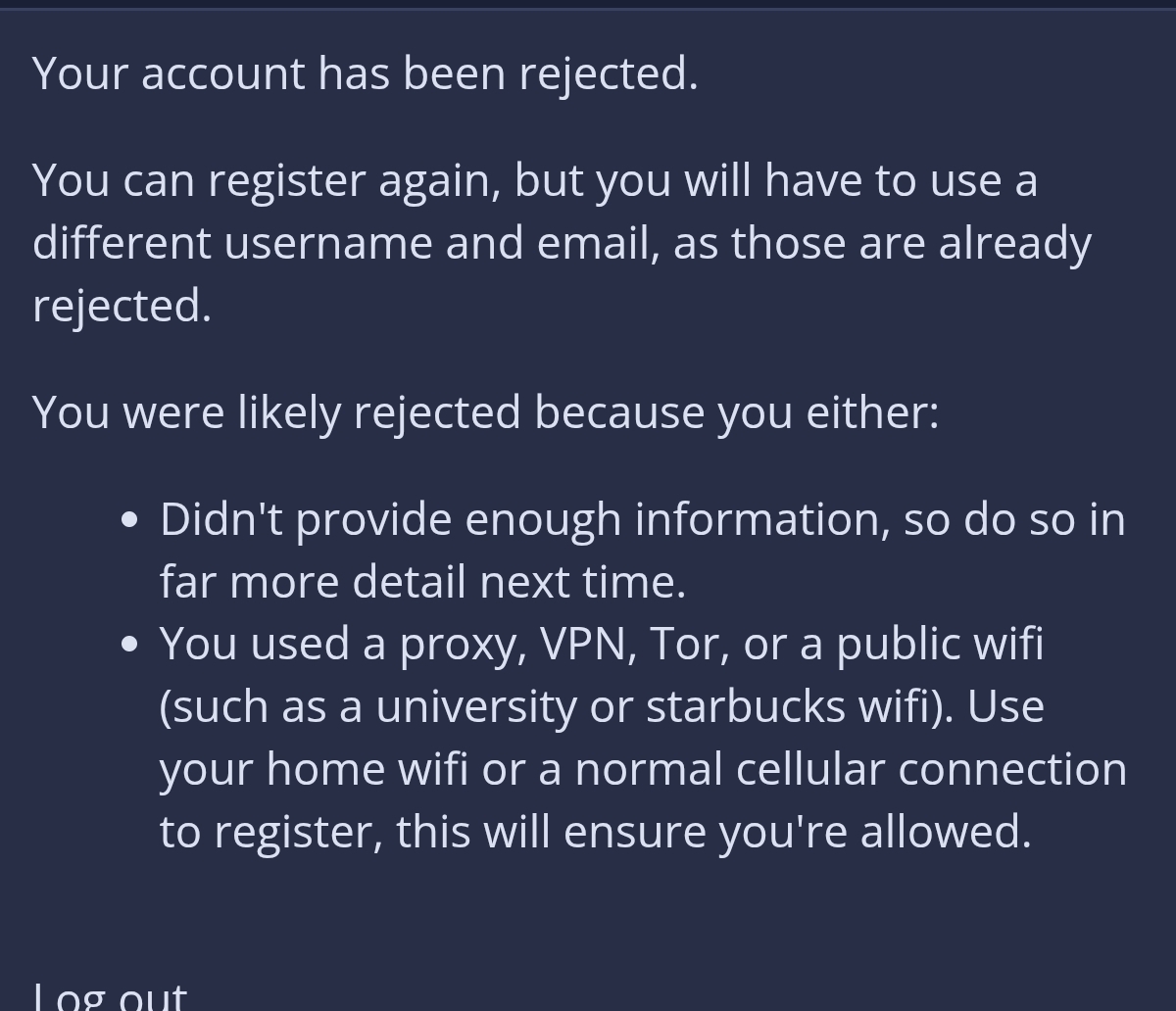
Task: Click the bullet dot before "Didn't provide"
Action: pos(130,521)
